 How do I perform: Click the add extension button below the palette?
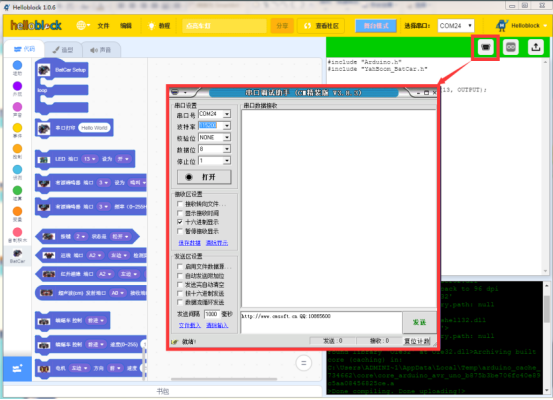[x=17, y=369]
